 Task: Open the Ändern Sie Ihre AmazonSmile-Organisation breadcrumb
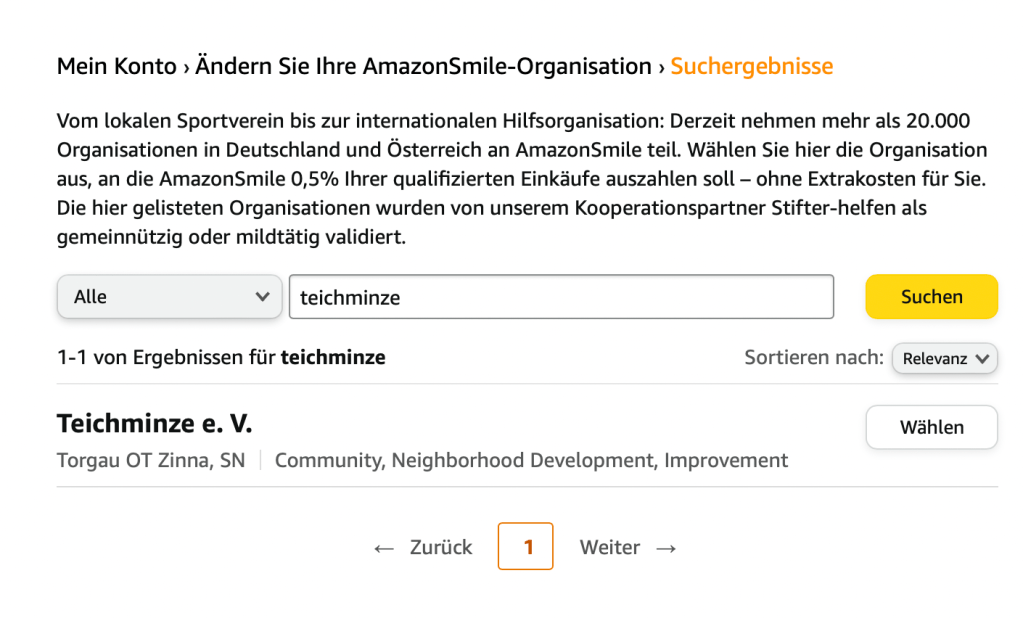[x=423, y=67]
